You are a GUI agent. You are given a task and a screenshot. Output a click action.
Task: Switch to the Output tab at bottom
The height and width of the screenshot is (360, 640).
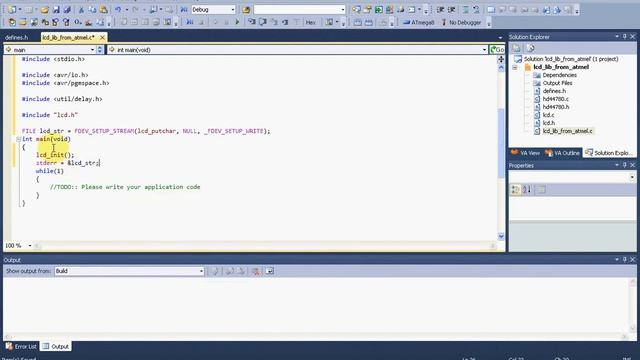56,347
